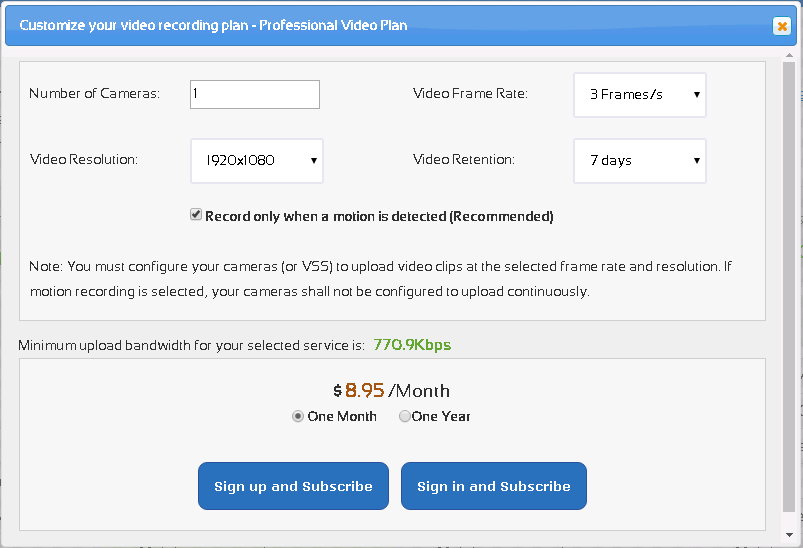The width and height of the screenshot is (803, 548).
Task: Open the Video Retention dropdown
Action: tap(640, 160)
